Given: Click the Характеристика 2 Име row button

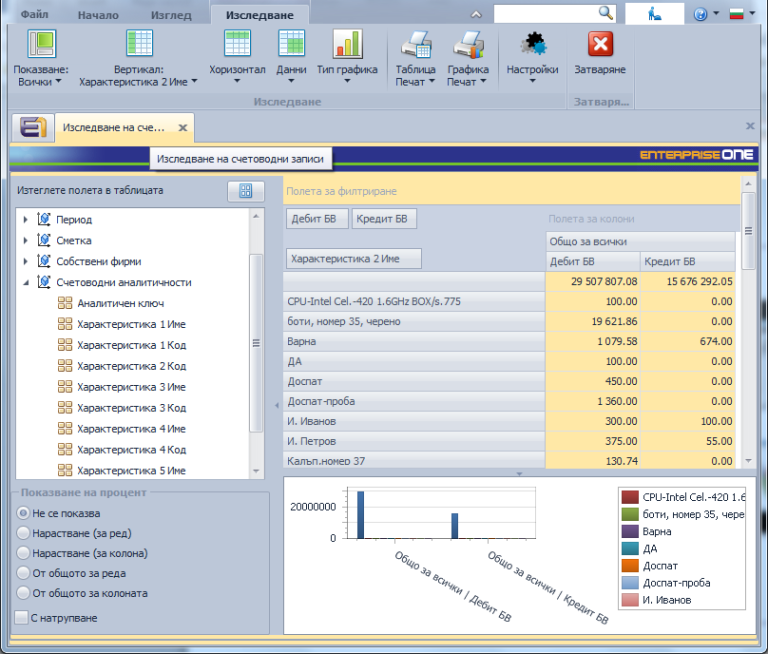Looking at the screenshot, I should coord(354,259).
